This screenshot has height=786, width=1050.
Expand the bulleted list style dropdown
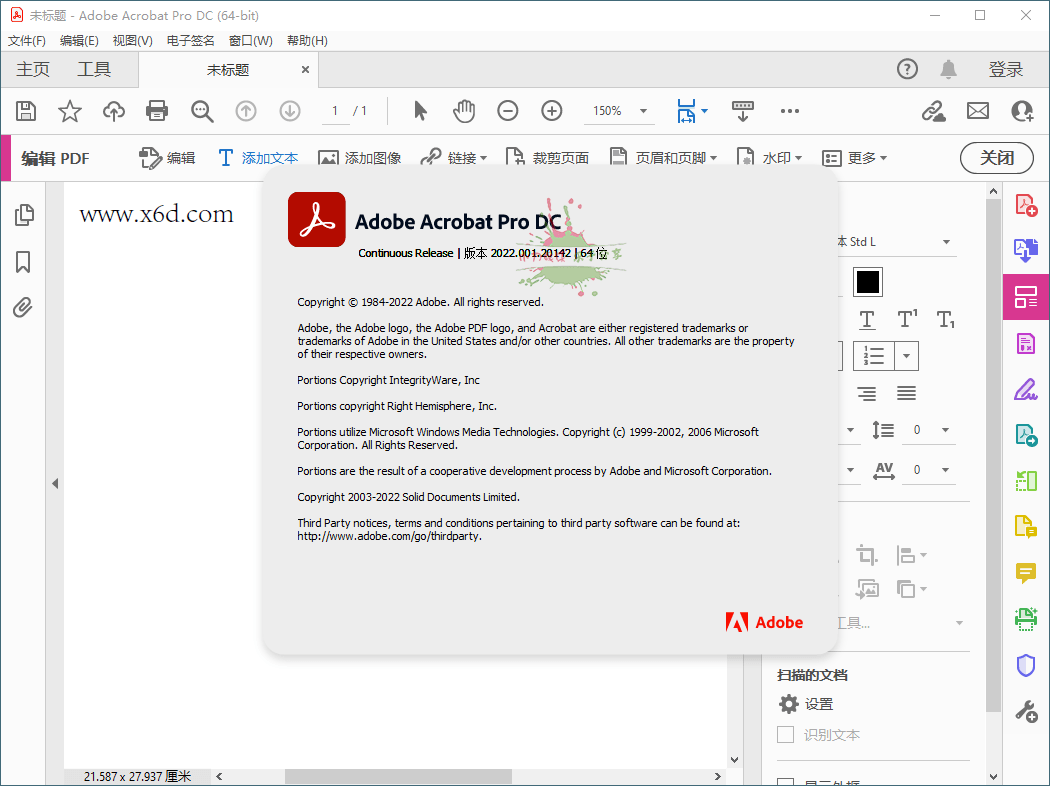tap(906, 355)
